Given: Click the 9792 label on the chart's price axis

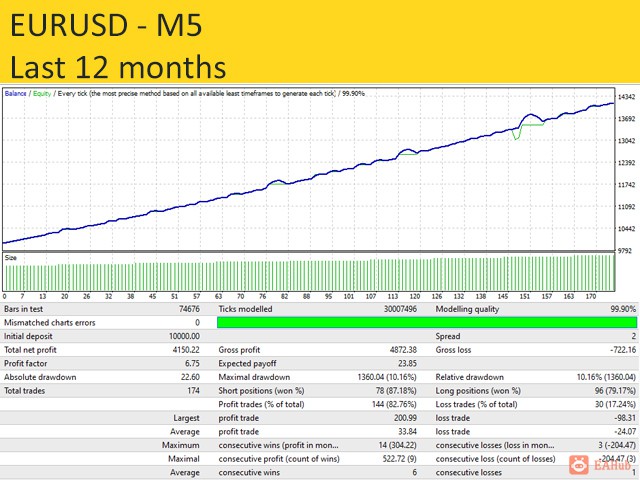Looking at the screenshot, I should coord(625,251).
